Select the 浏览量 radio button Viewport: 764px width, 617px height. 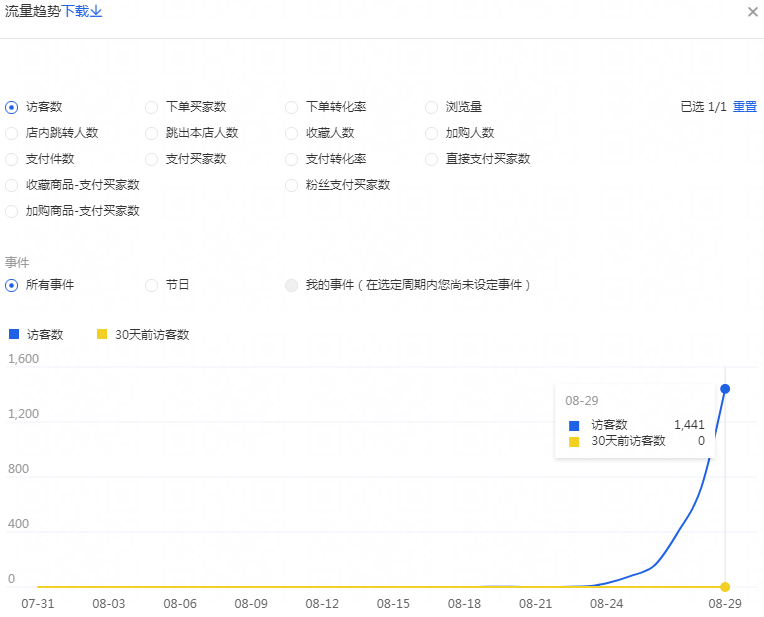[x=431, y=107]
